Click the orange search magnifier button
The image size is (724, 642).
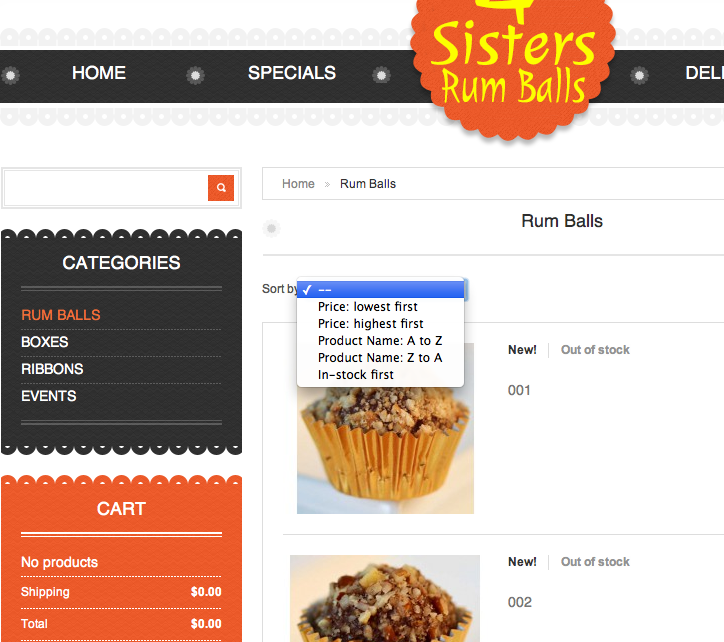click(x=221, y=188)
